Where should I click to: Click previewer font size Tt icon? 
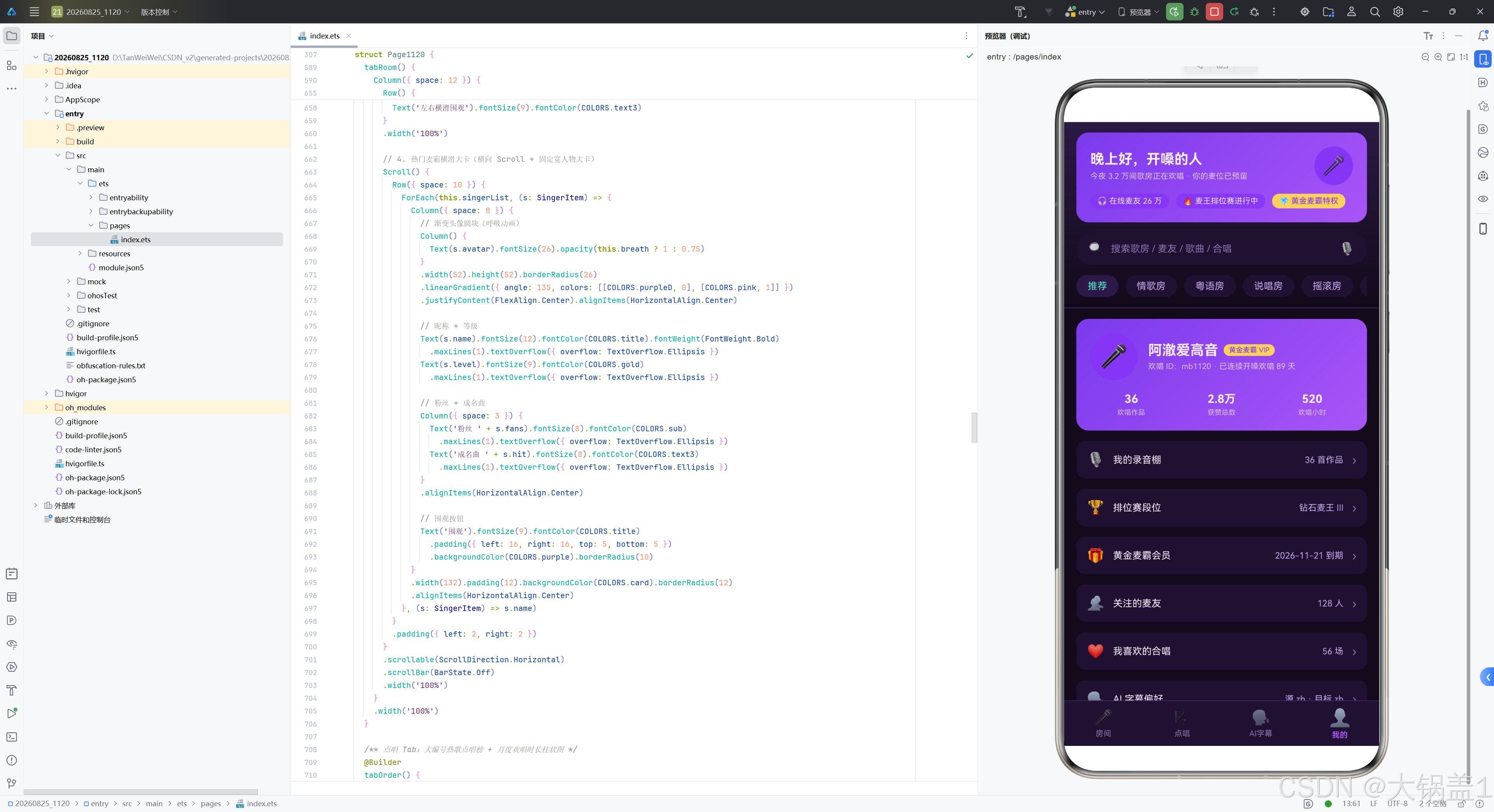1428,36
